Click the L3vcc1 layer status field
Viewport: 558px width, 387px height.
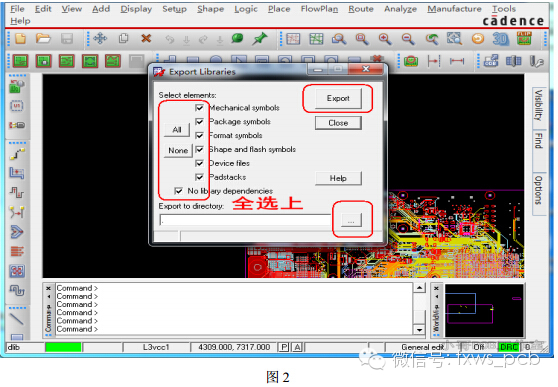tap(156, 347)
